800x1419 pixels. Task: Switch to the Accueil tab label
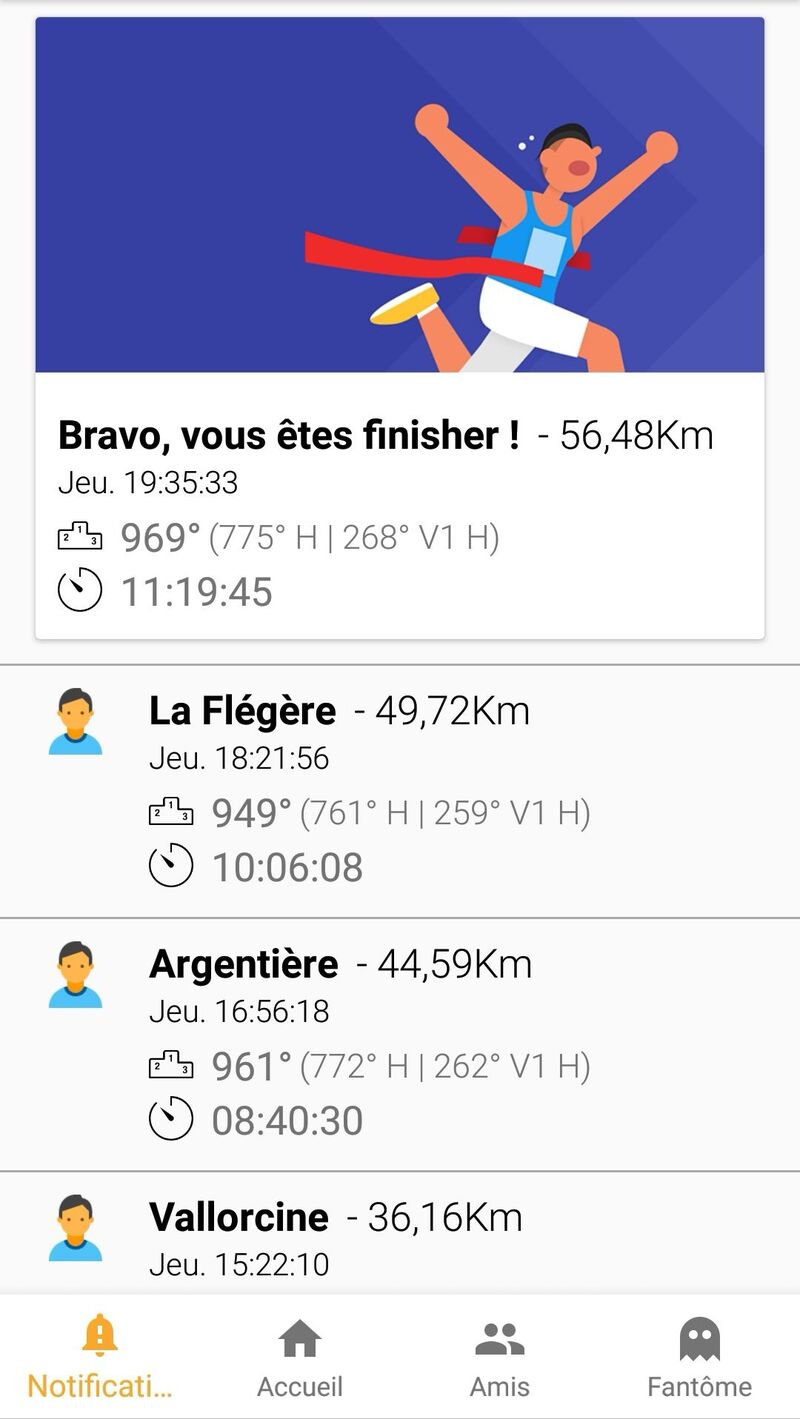(x=300, y=1387)
